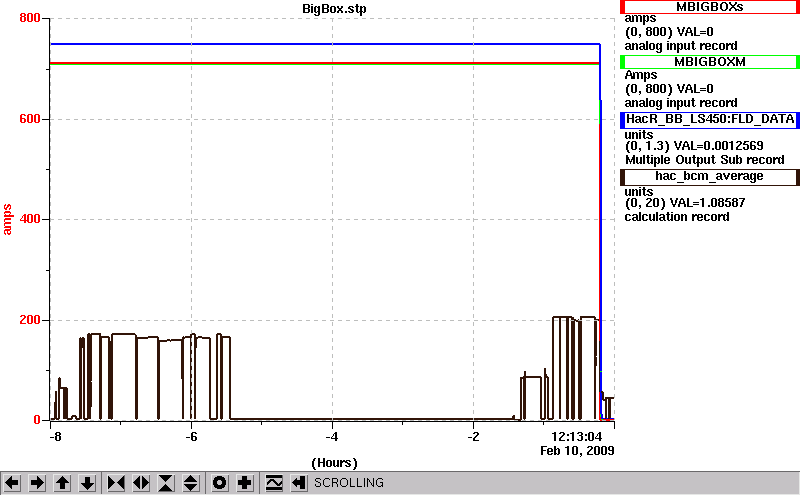This screenshot has width=800, height=495.
Task: Zoom in vertically using the hourglass-shaped icon
Action: (166, 483)
